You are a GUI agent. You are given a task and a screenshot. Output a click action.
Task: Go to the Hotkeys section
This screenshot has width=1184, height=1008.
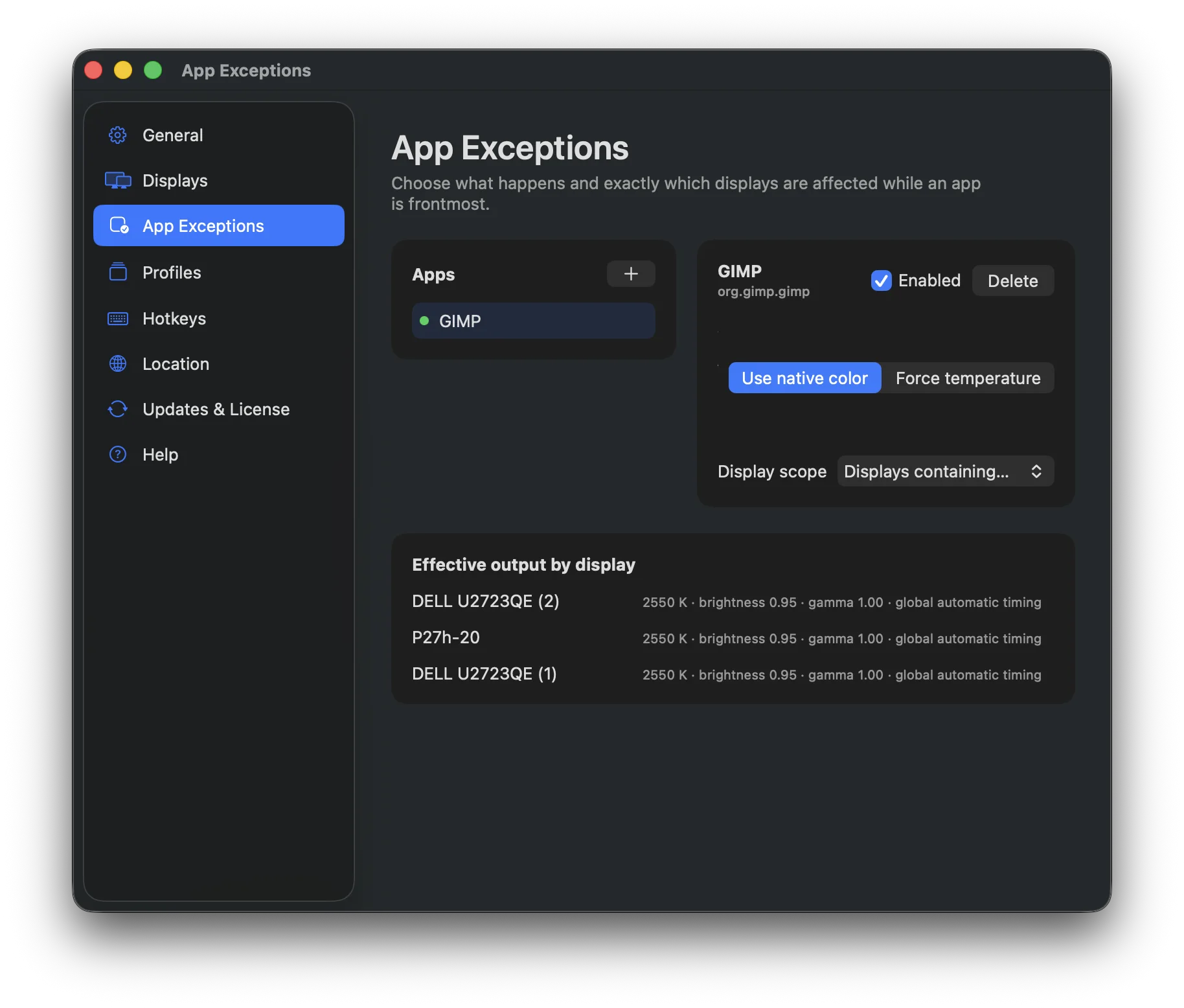pyautogui.click(x=219, y=318)
